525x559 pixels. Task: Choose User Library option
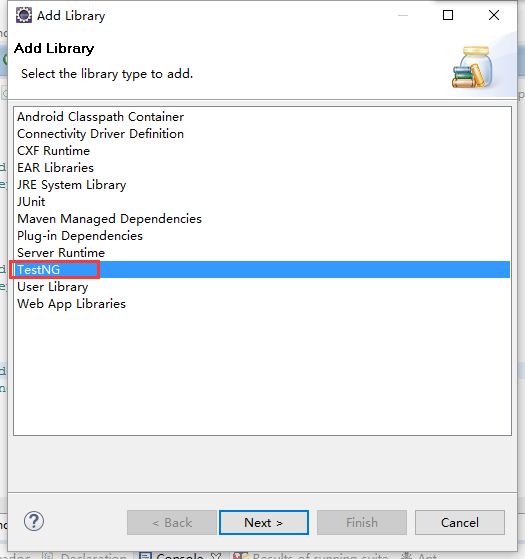(x=52, y=287)
